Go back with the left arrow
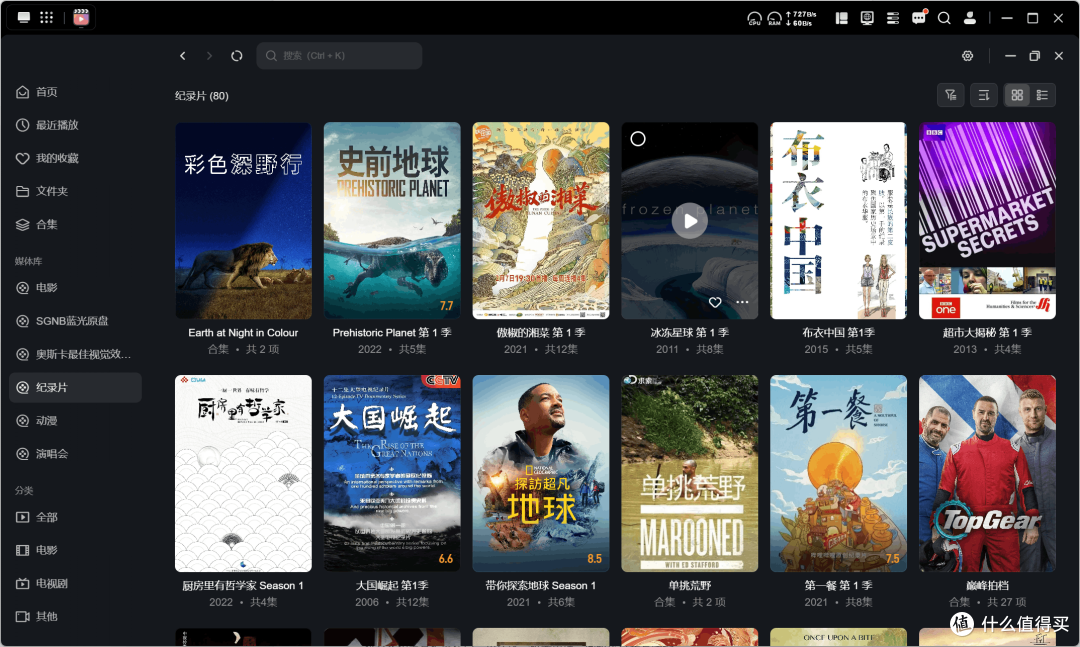 (x=183, y=56)
